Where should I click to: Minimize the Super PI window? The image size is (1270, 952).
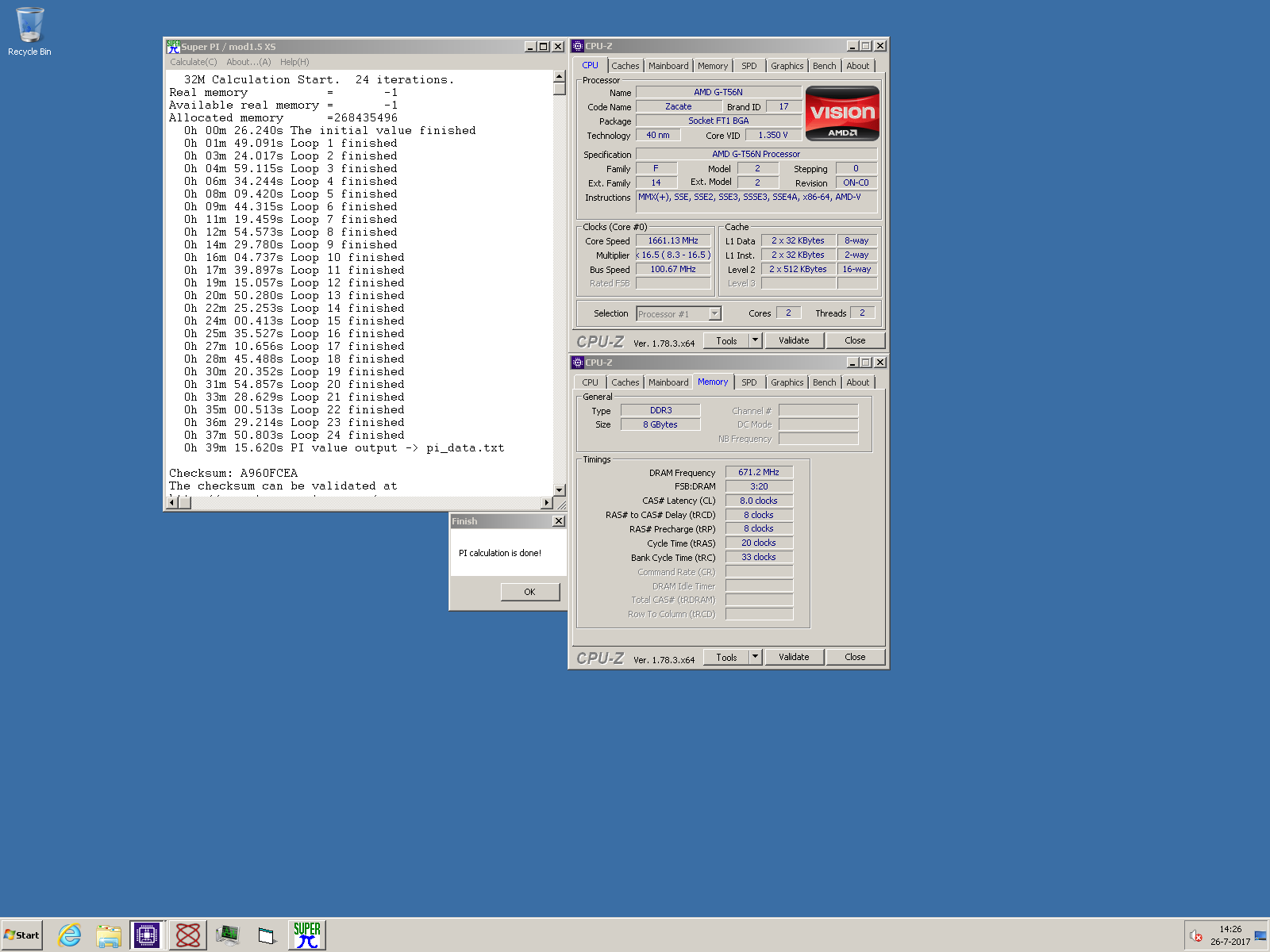pos(530,47)
